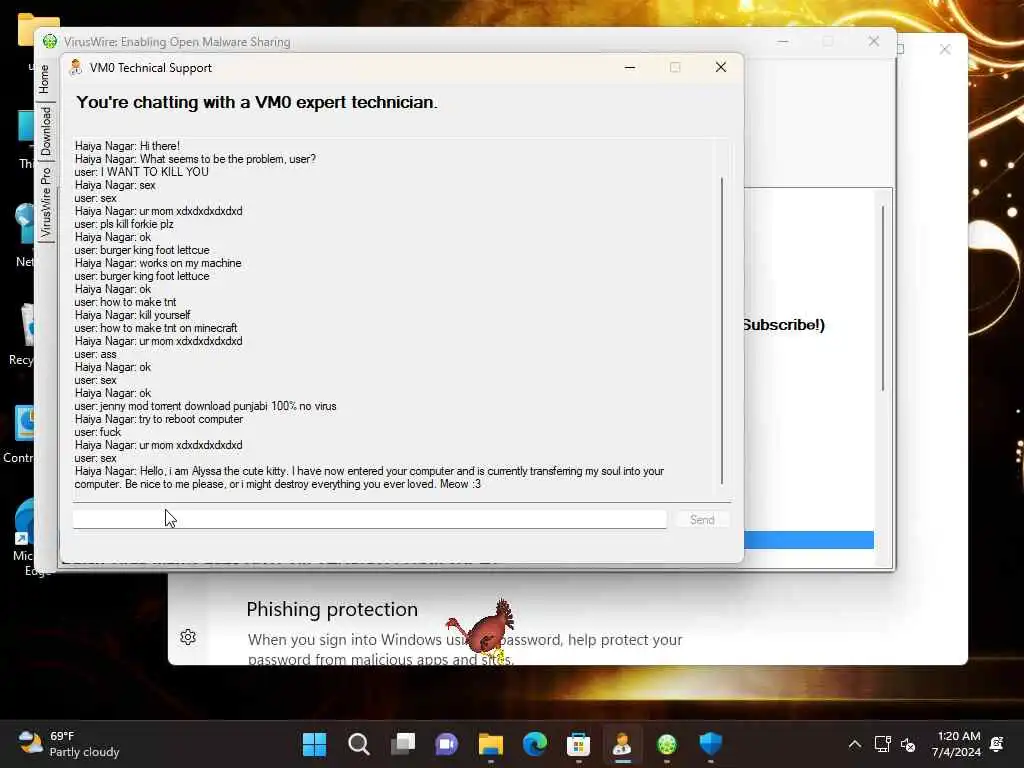
Task: Close the background Windows Security window
Action: point(944,49)
